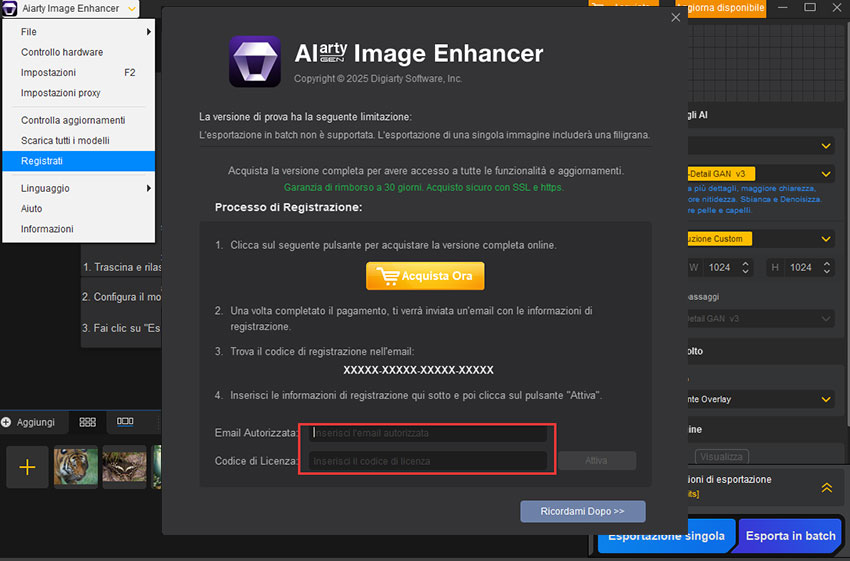This screenshot has height=561, width=850.
Task: Open the top dropdown under AI section
Action: [761, 145]
